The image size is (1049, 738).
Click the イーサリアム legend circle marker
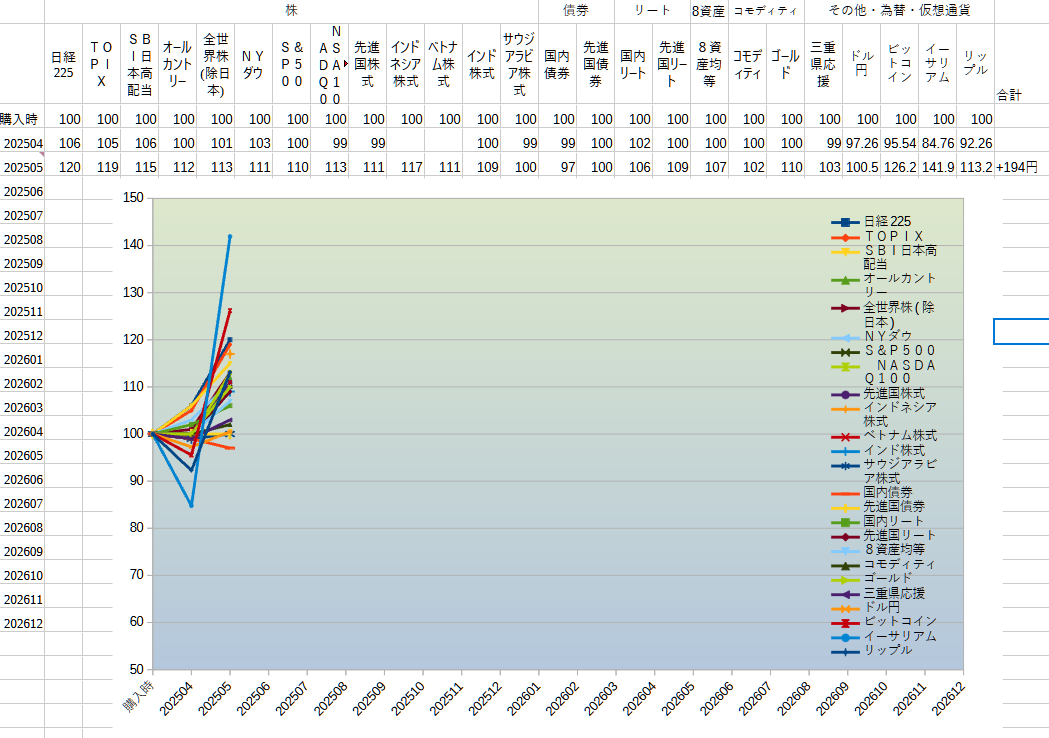pyautogui.click(x=846, y=638)
